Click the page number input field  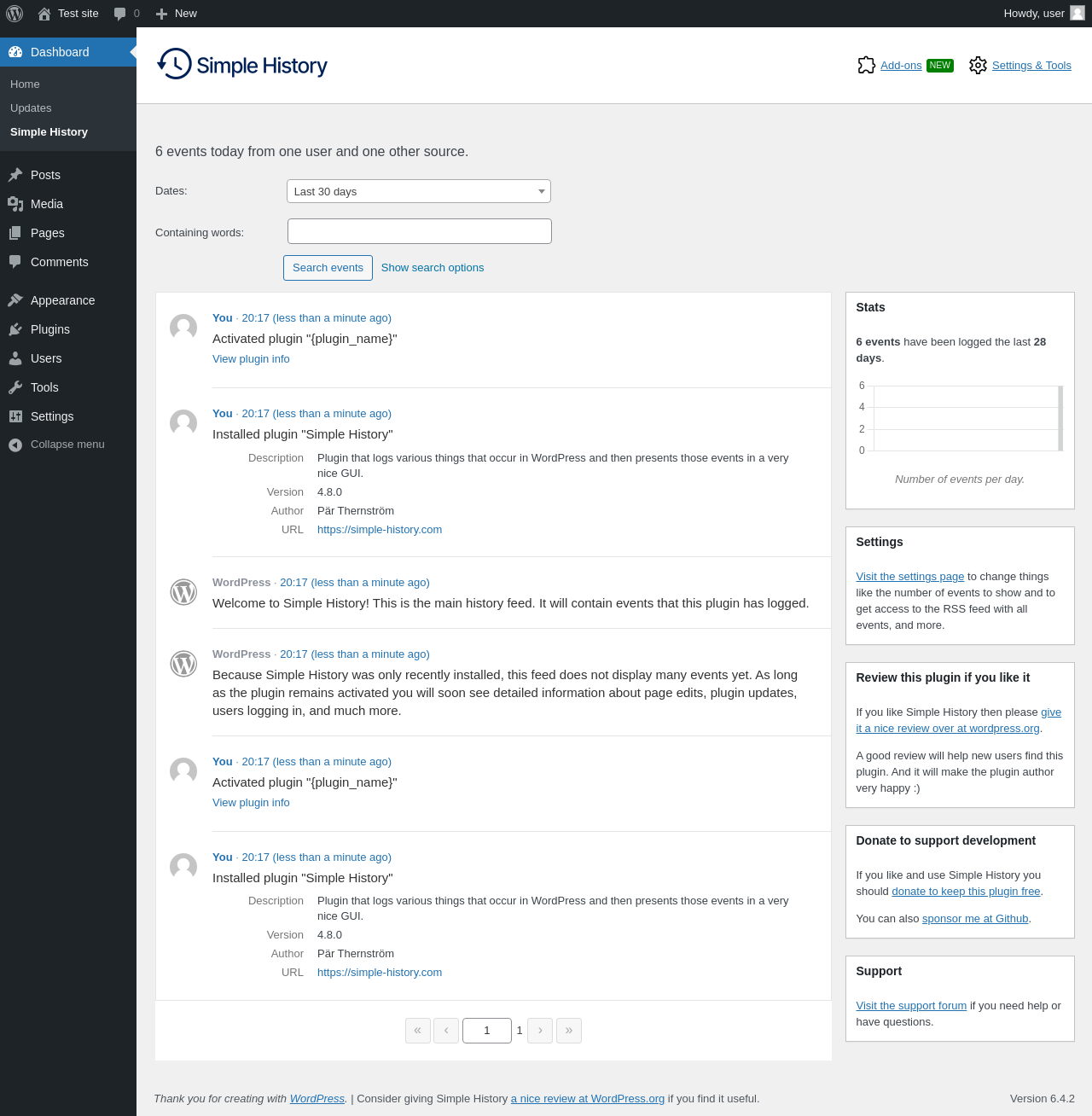[x=487, y=1031]
